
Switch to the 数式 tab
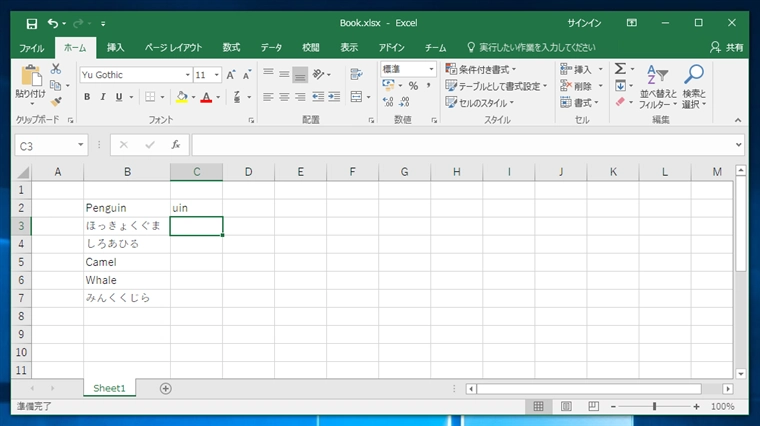click(231, 47)
